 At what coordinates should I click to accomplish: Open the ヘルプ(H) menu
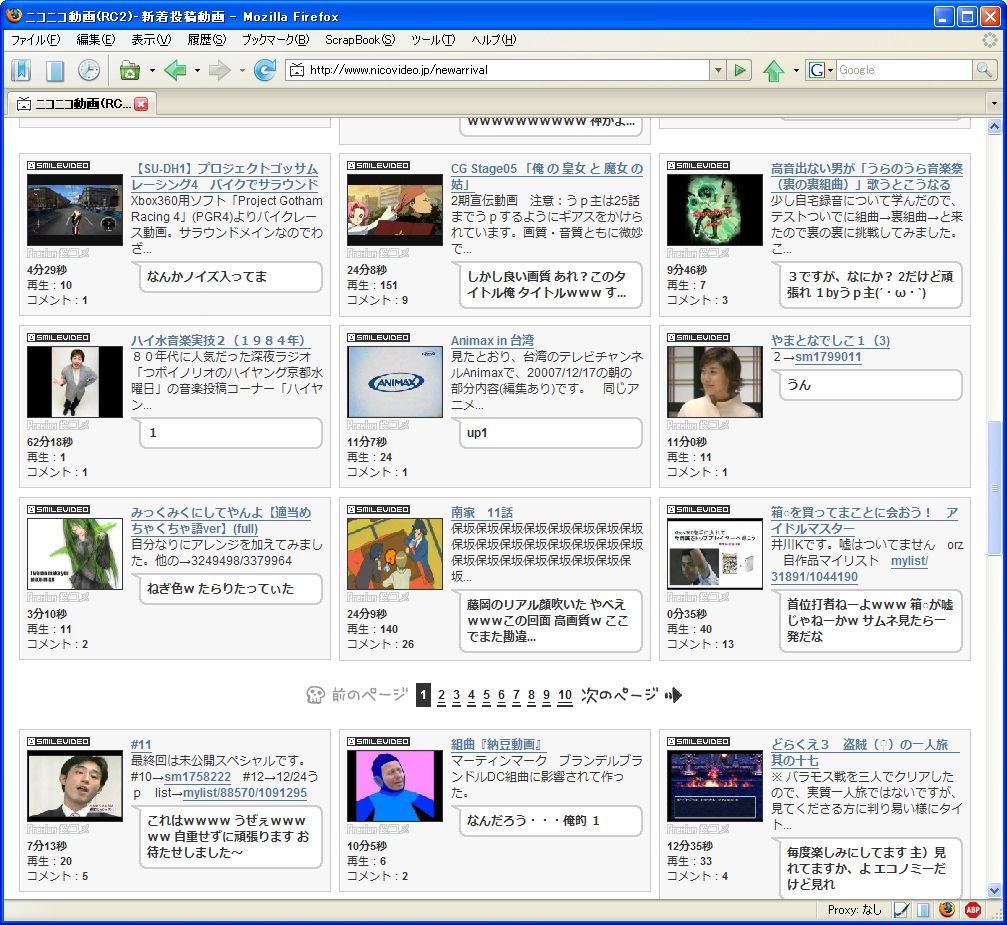[493, 40]
